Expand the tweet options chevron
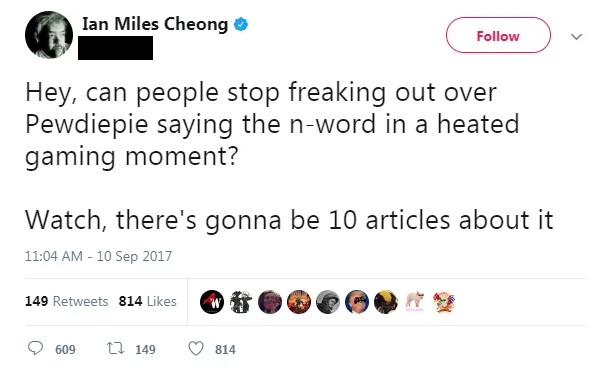This screenshot has width=594, height=377. click(x=576, y=37)
